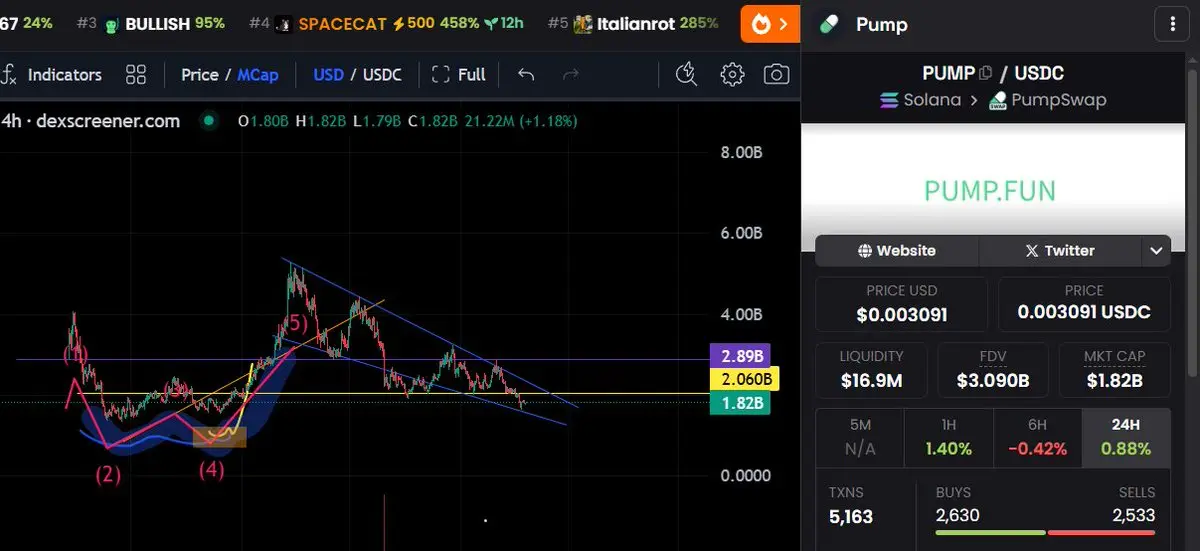1200x551 pixels.
Task: Select the 24H timeframe tab
Action: 1126,438
